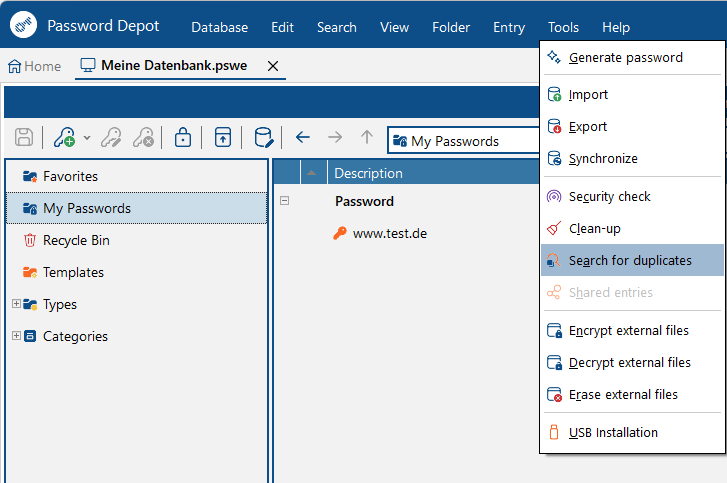Select My Passwords in the folder tree

click(136, 208)
